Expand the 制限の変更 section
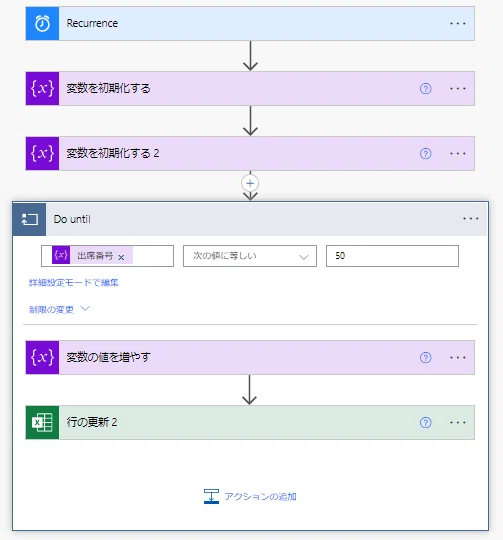 [59, 309]
